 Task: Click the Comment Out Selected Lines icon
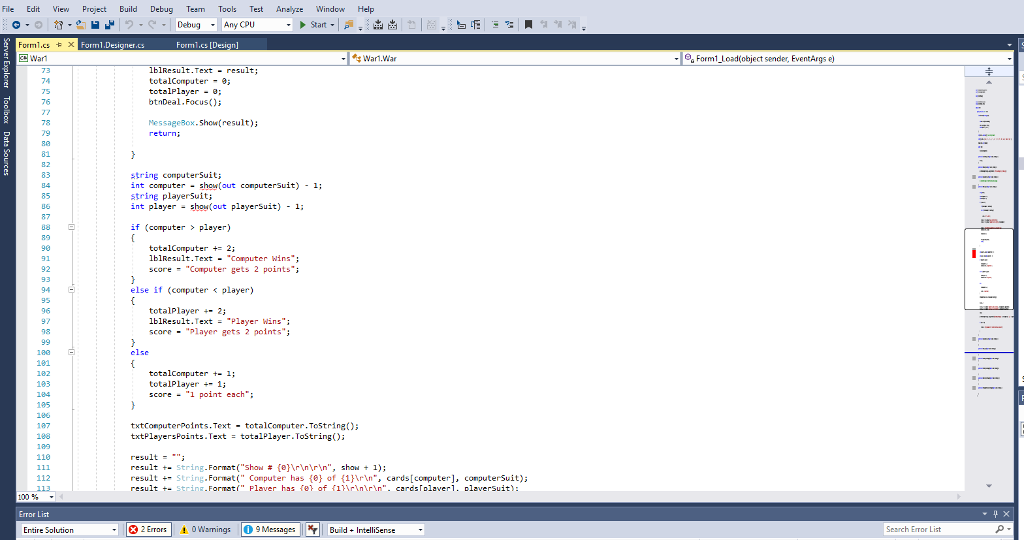pyautogui.click(x=495, y=25)
